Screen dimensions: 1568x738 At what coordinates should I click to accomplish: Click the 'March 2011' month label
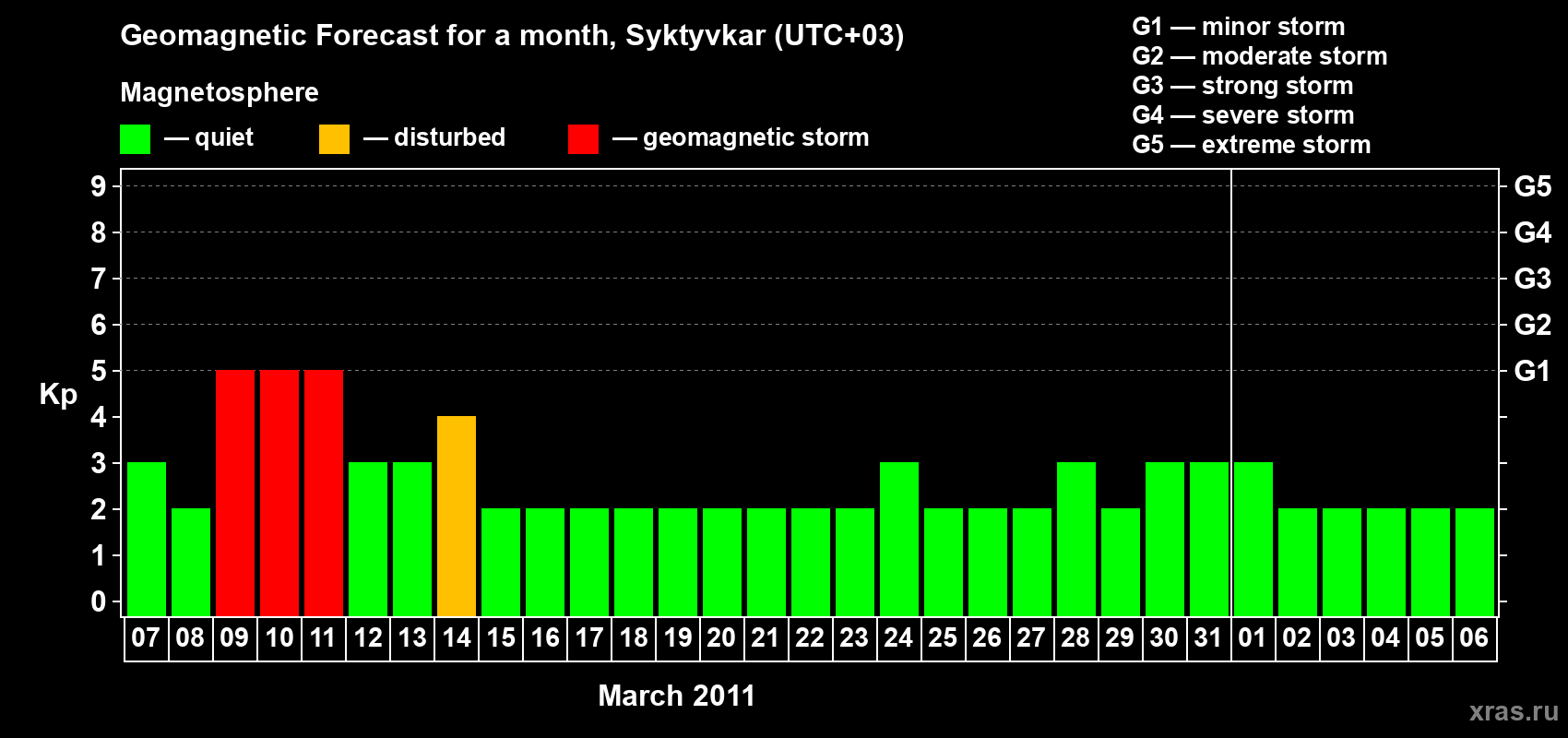(x=677, y=696)
